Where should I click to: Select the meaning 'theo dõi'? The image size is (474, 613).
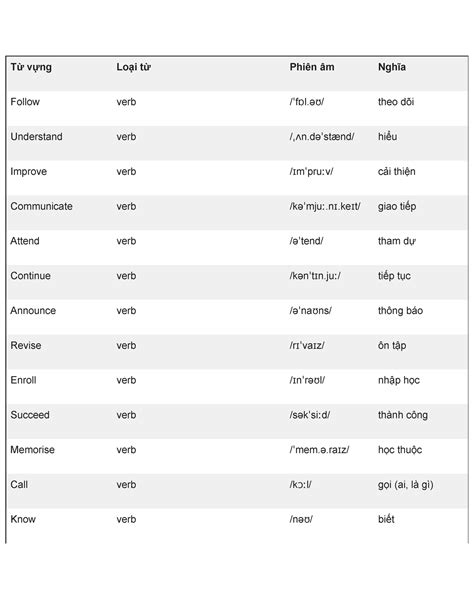[x=396, y=102]
